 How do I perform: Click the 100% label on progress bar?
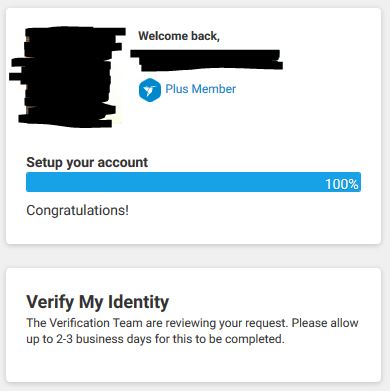(342, 184)
